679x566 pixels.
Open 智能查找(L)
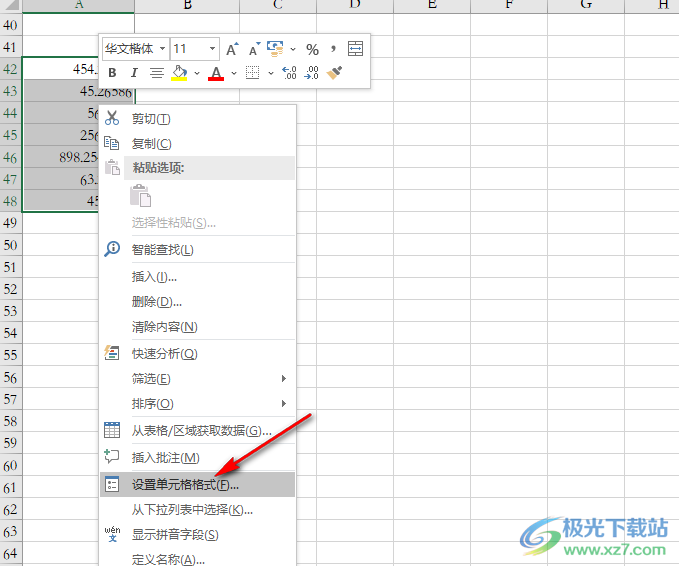[197, 249]
